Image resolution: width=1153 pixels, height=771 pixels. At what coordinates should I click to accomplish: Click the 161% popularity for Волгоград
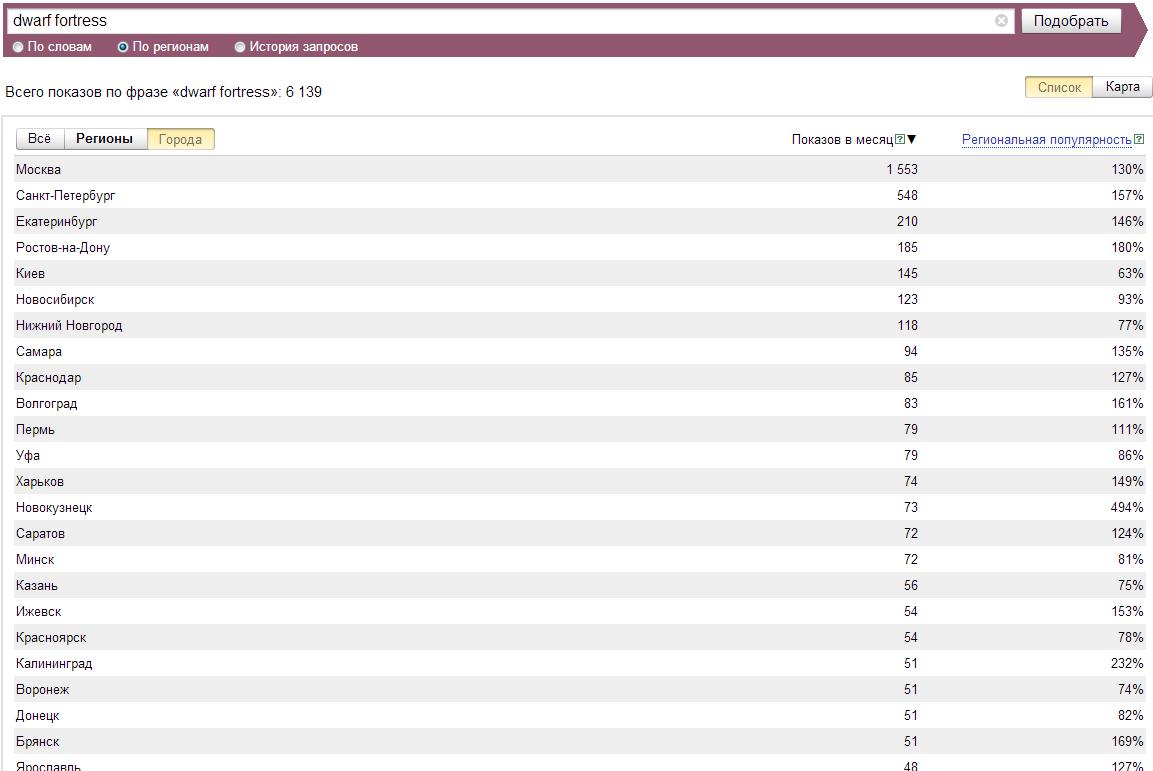point(1127,403)
